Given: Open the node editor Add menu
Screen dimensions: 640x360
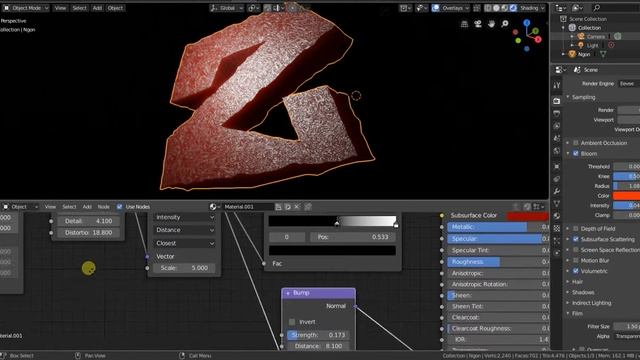Looking at the screenshot, I should (x=87, y=207).
